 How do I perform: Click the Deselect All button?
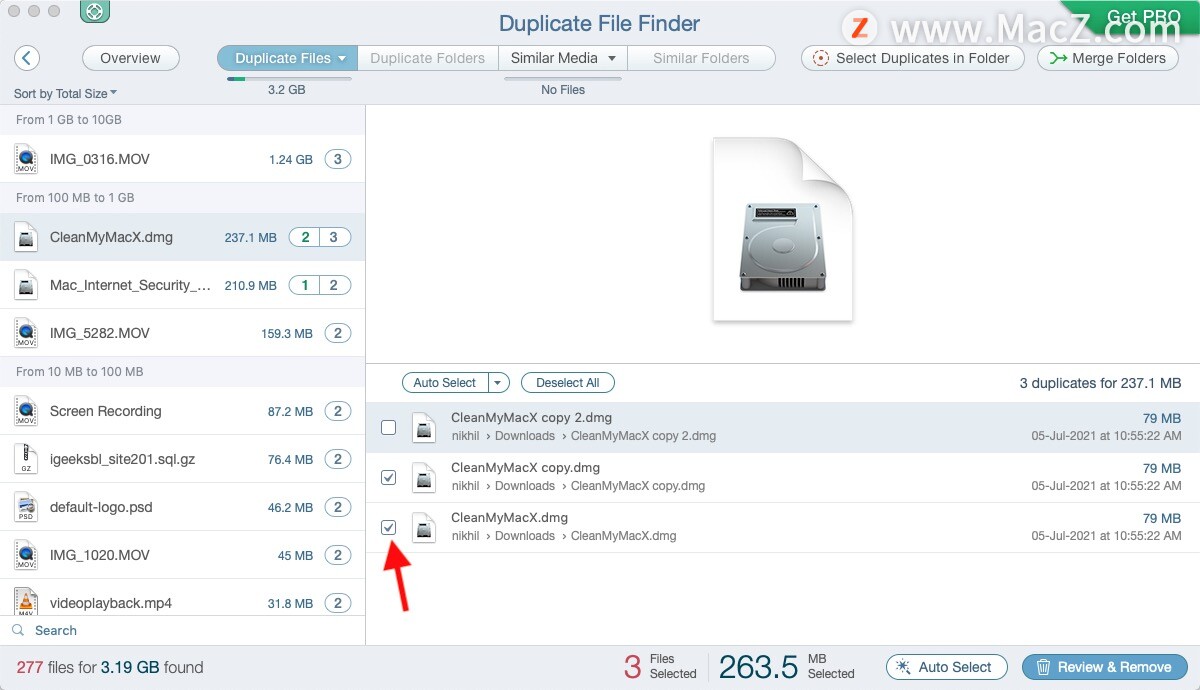[x=568, y=383]
